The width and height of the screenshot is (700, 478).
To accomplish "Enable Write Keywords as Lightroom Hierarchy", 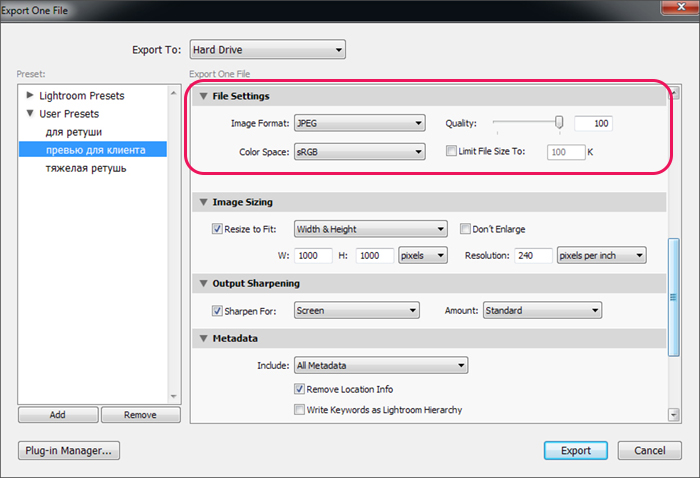I will click(x=299, y=409).
